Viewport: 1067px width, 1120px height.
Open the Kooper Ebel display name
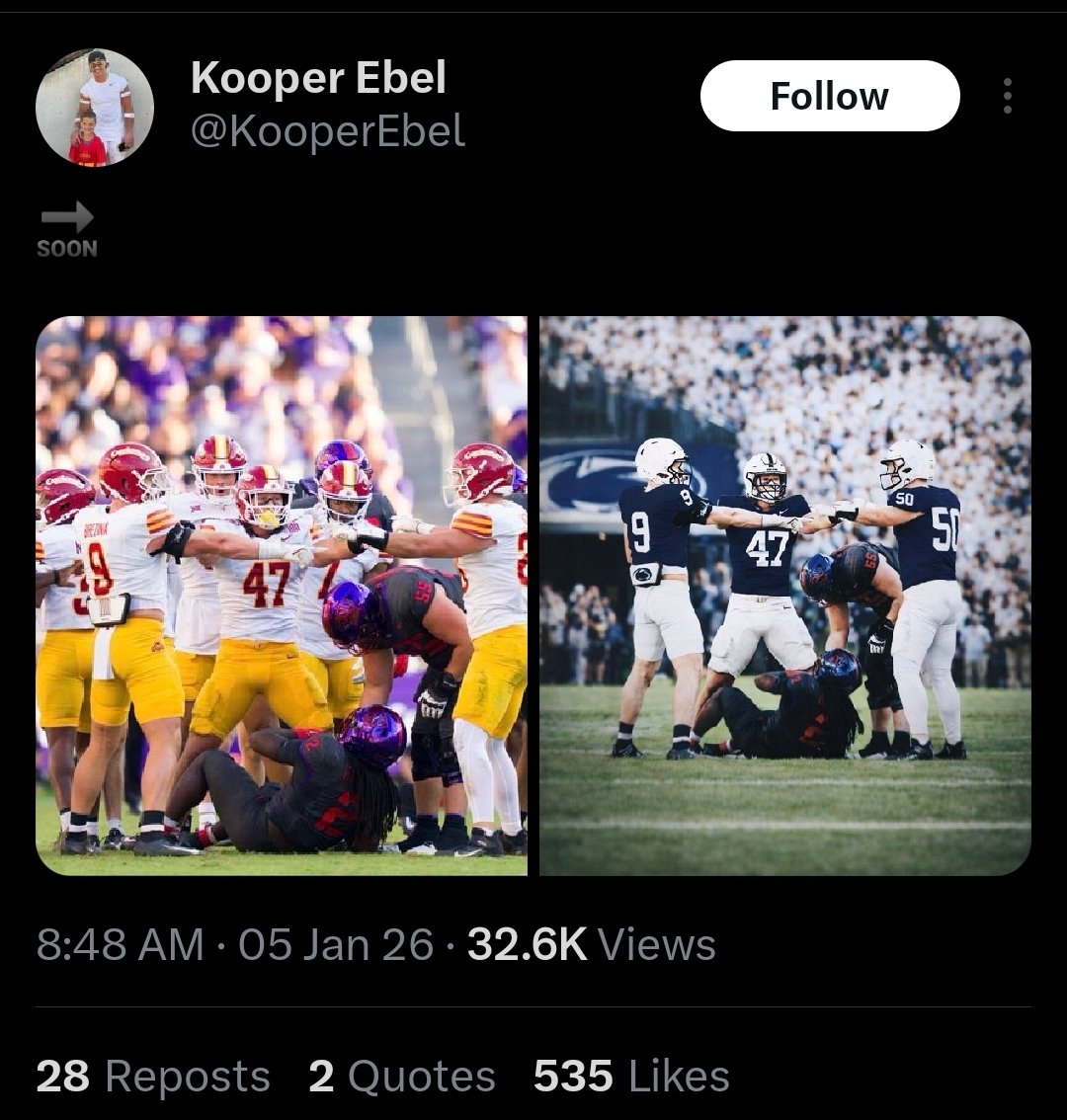point(318,77)
